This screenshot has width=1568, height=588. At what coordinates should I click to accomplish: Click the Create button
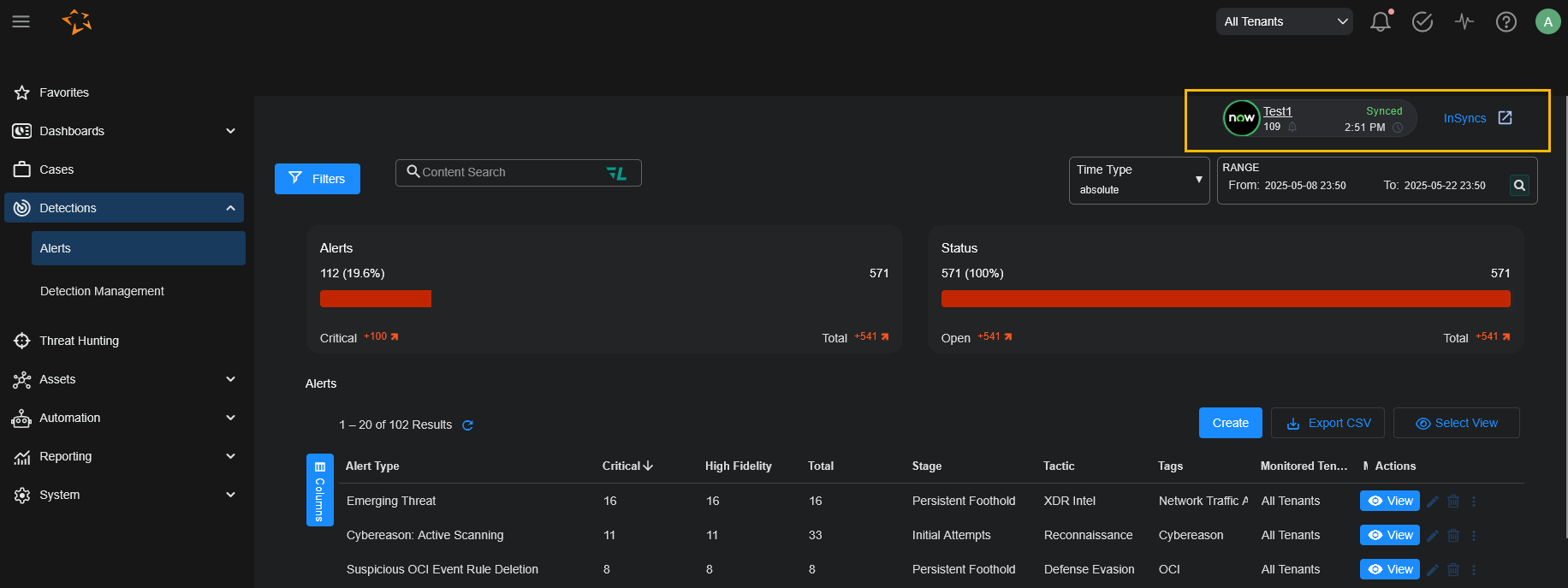[1230, 423]
